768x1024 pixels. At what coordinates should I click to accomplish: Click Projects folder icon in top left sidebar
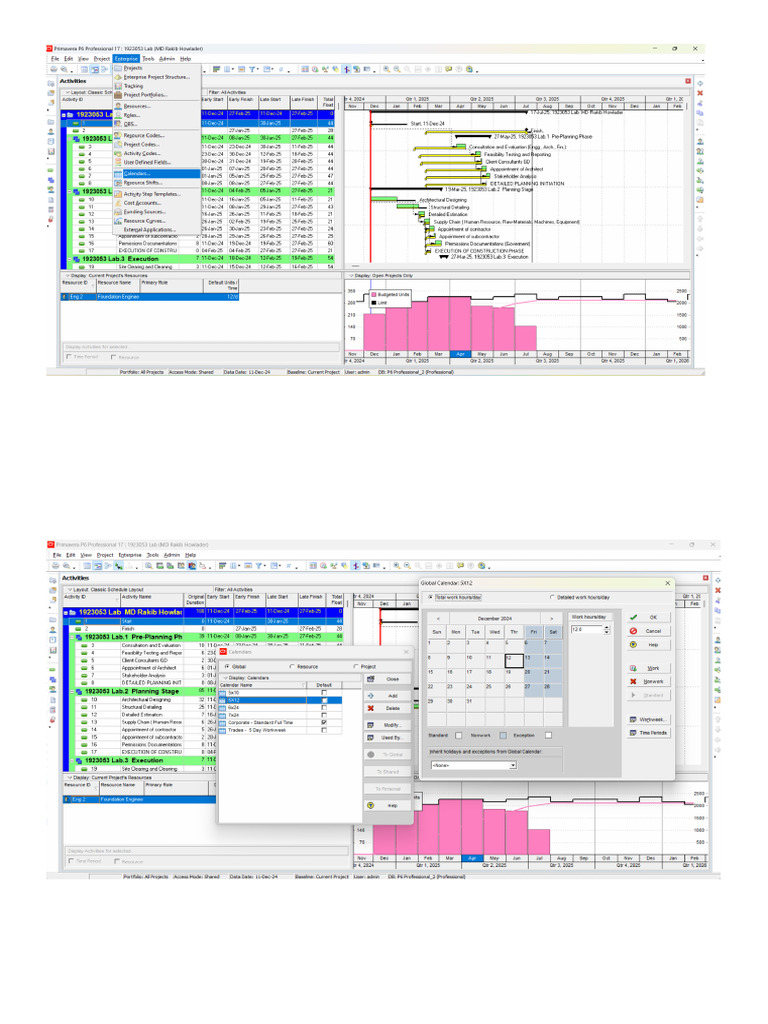pyautogui.click(x=51, y=122)
